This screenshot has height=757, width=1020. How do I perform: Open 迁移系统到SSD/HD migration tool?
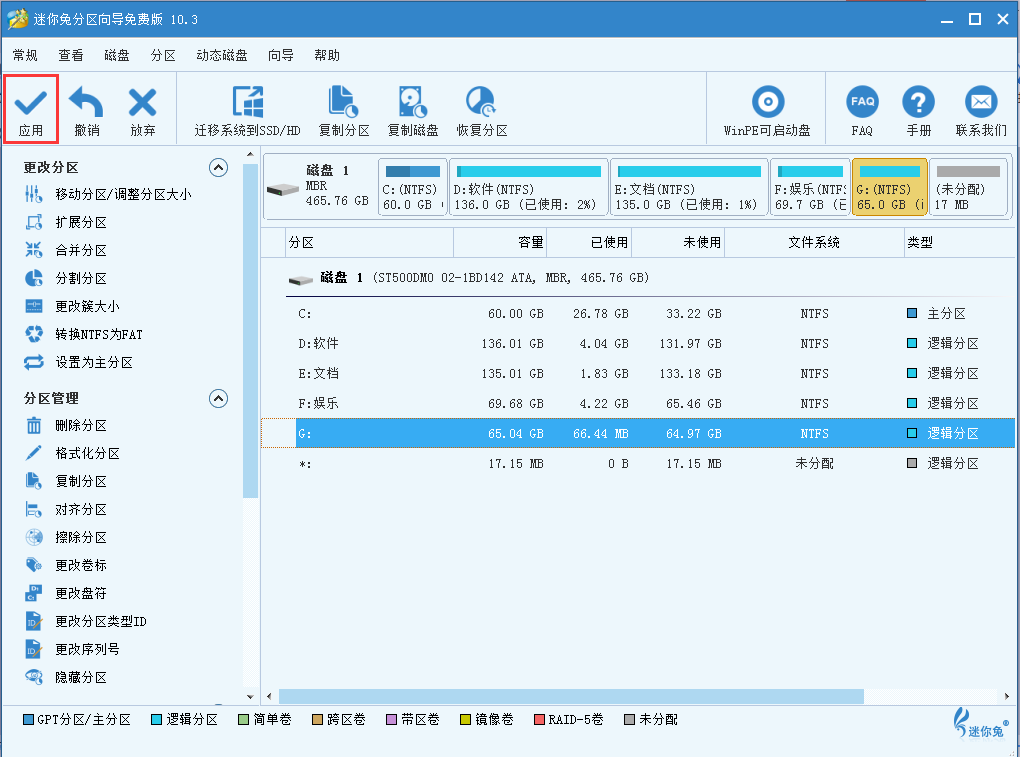(x=247, y=111)
